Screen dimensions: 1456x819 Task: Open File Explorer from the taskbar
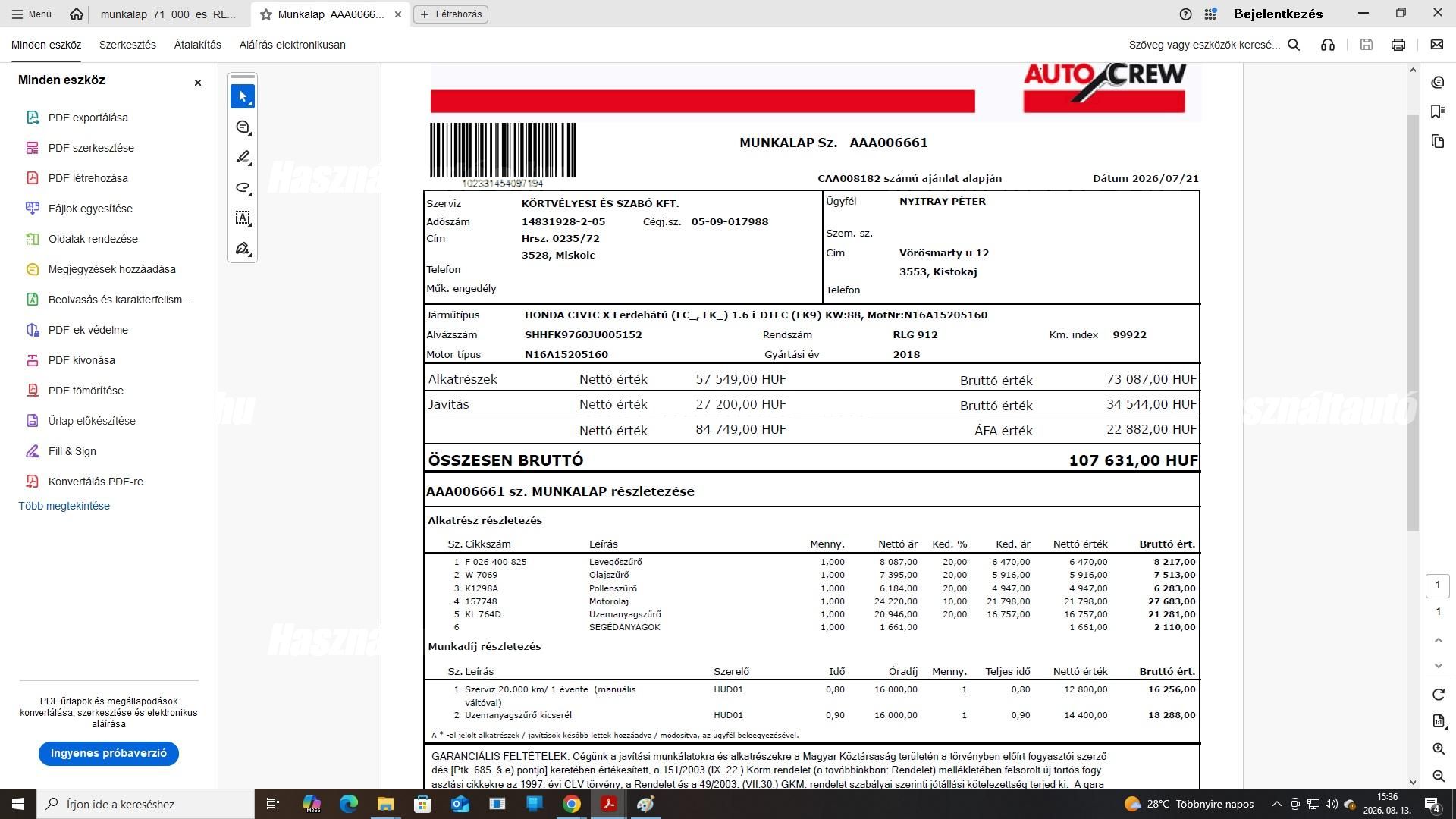coord(385,804)
